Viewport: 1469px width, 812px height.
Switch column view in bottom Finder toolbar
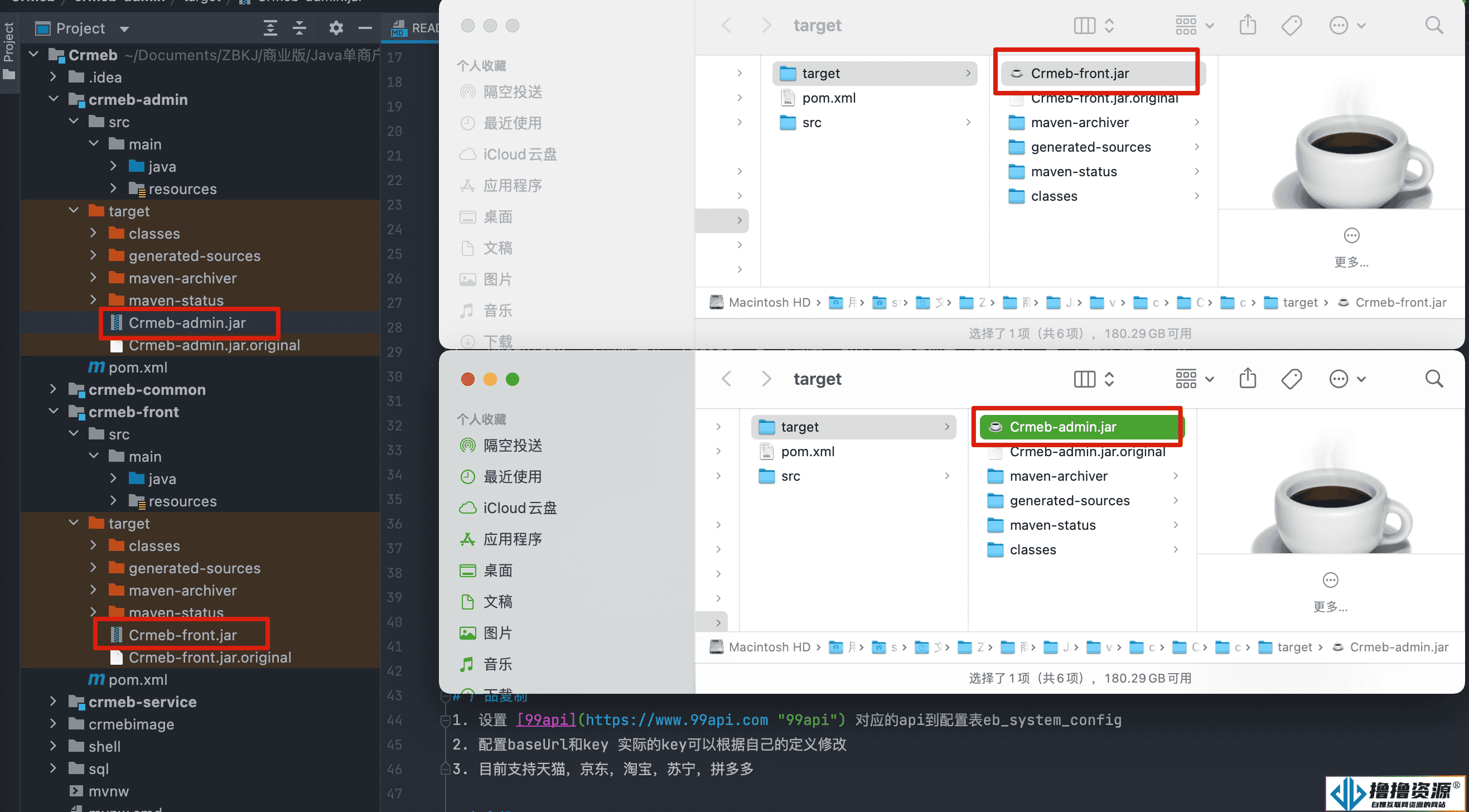(1093, 379)
